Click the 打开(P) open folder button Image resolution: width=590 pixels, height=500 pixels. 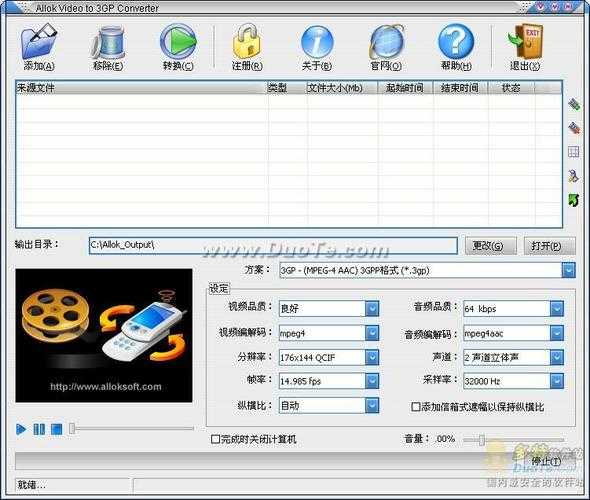click(549, 246)
